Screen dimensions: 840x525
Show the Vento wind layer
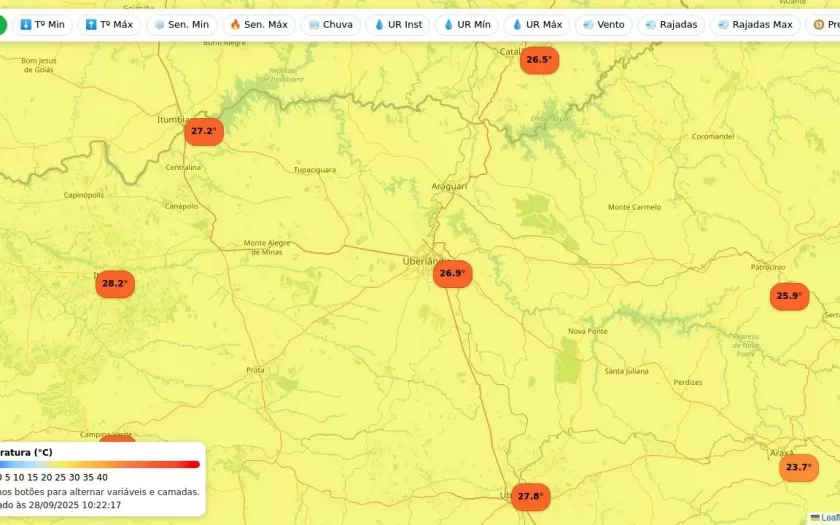point(603,24)
